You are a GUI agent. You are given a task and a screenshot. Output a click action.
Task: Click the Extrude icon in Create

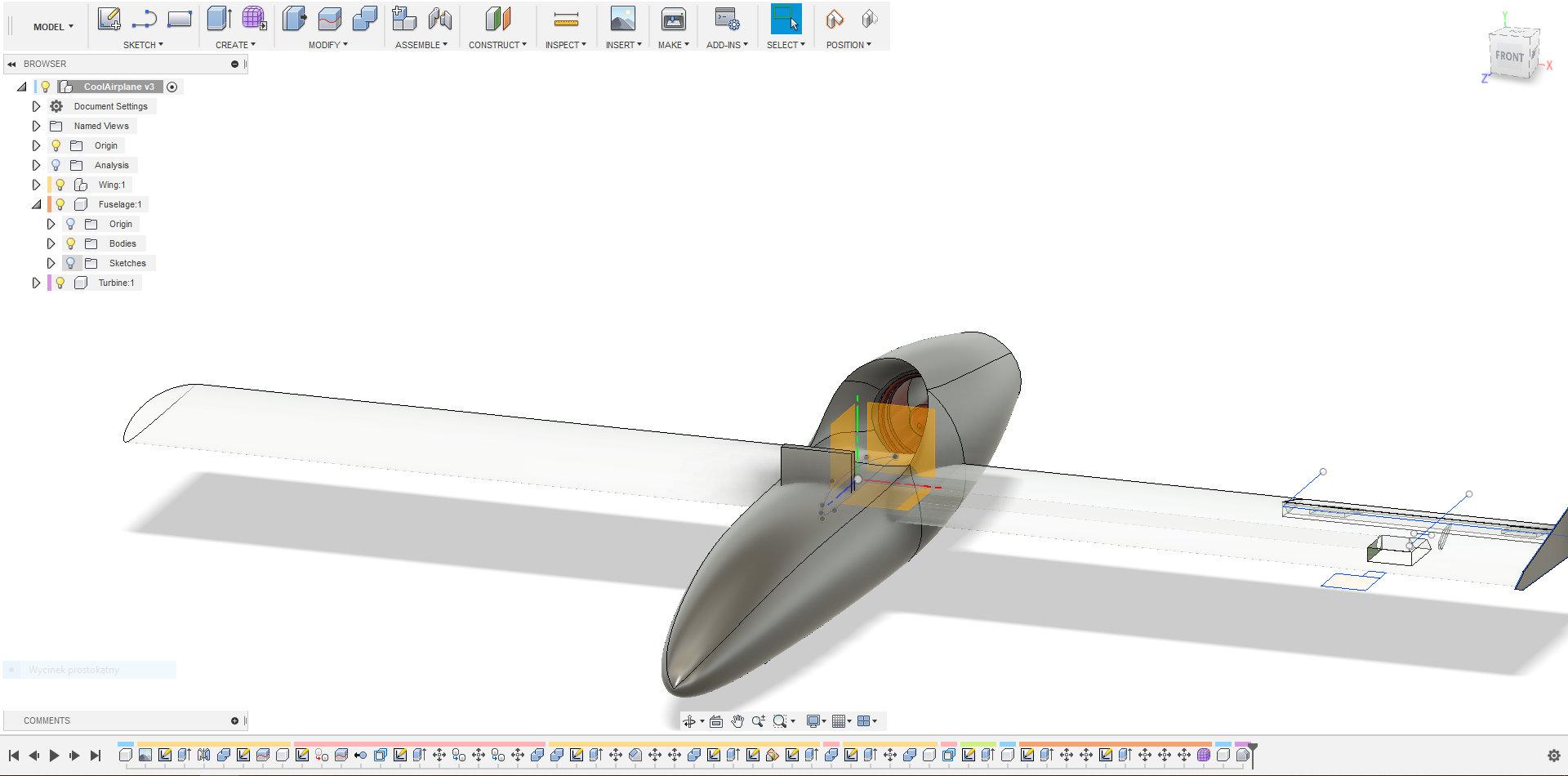219,19
